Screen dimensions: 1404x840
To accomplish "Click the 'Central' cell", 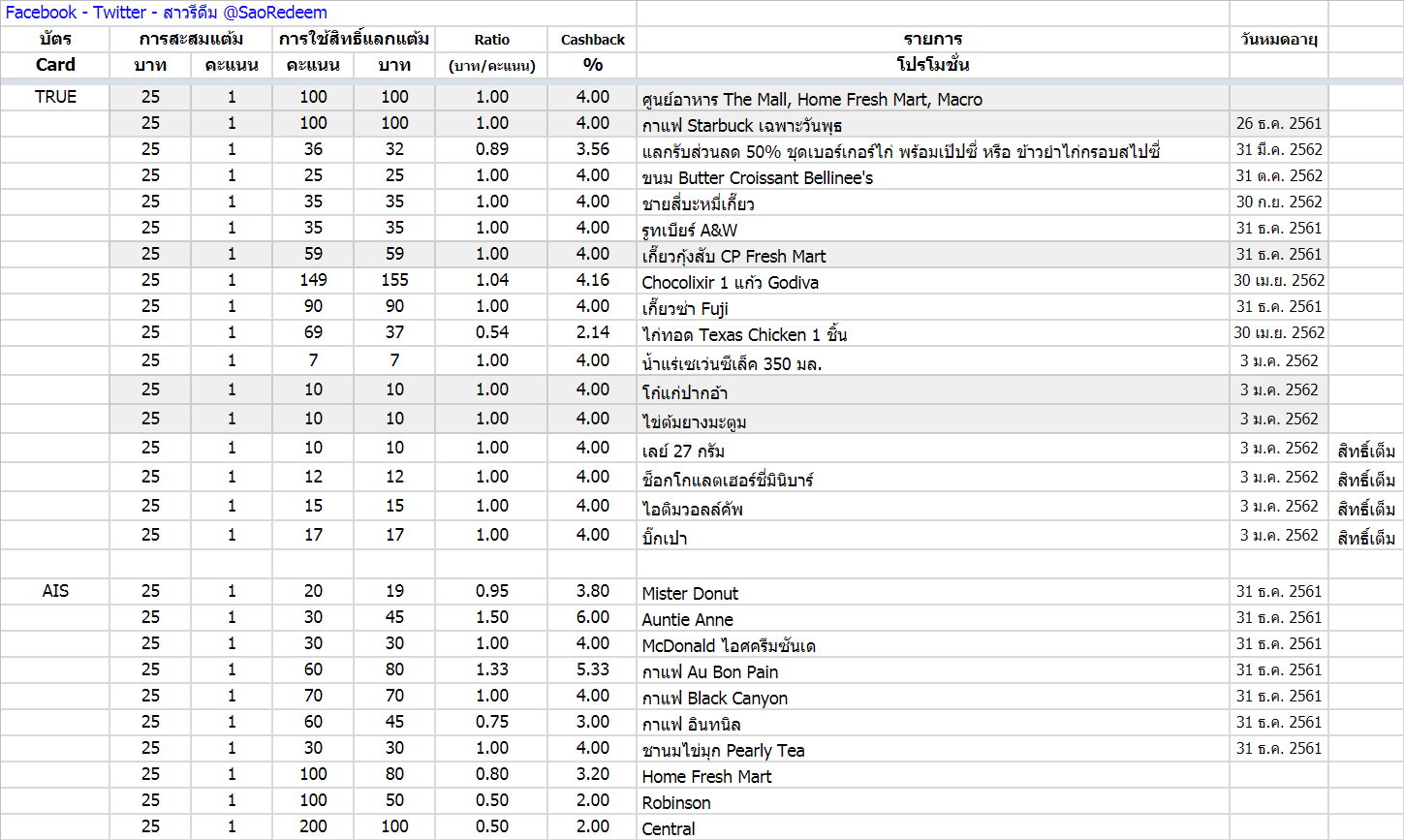I will pos(933,827).
